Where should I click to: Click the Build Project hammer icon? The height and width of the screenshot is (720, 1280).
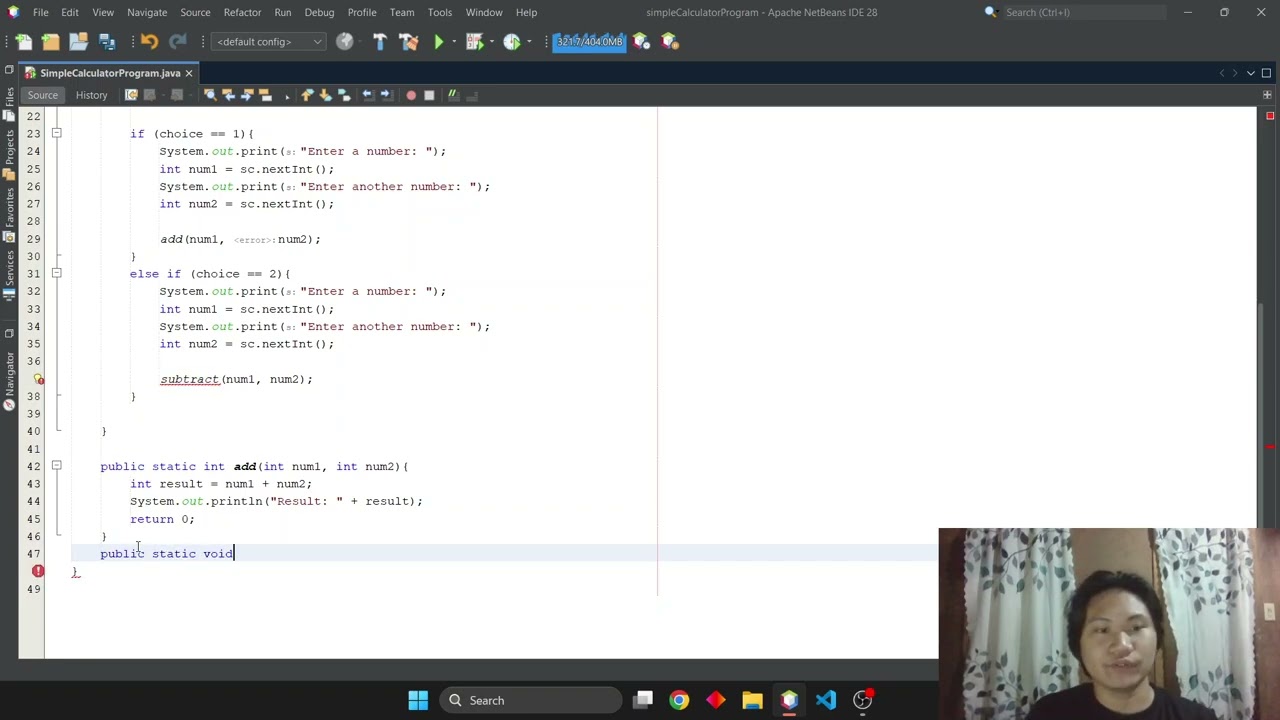click(x=380, y=42)
